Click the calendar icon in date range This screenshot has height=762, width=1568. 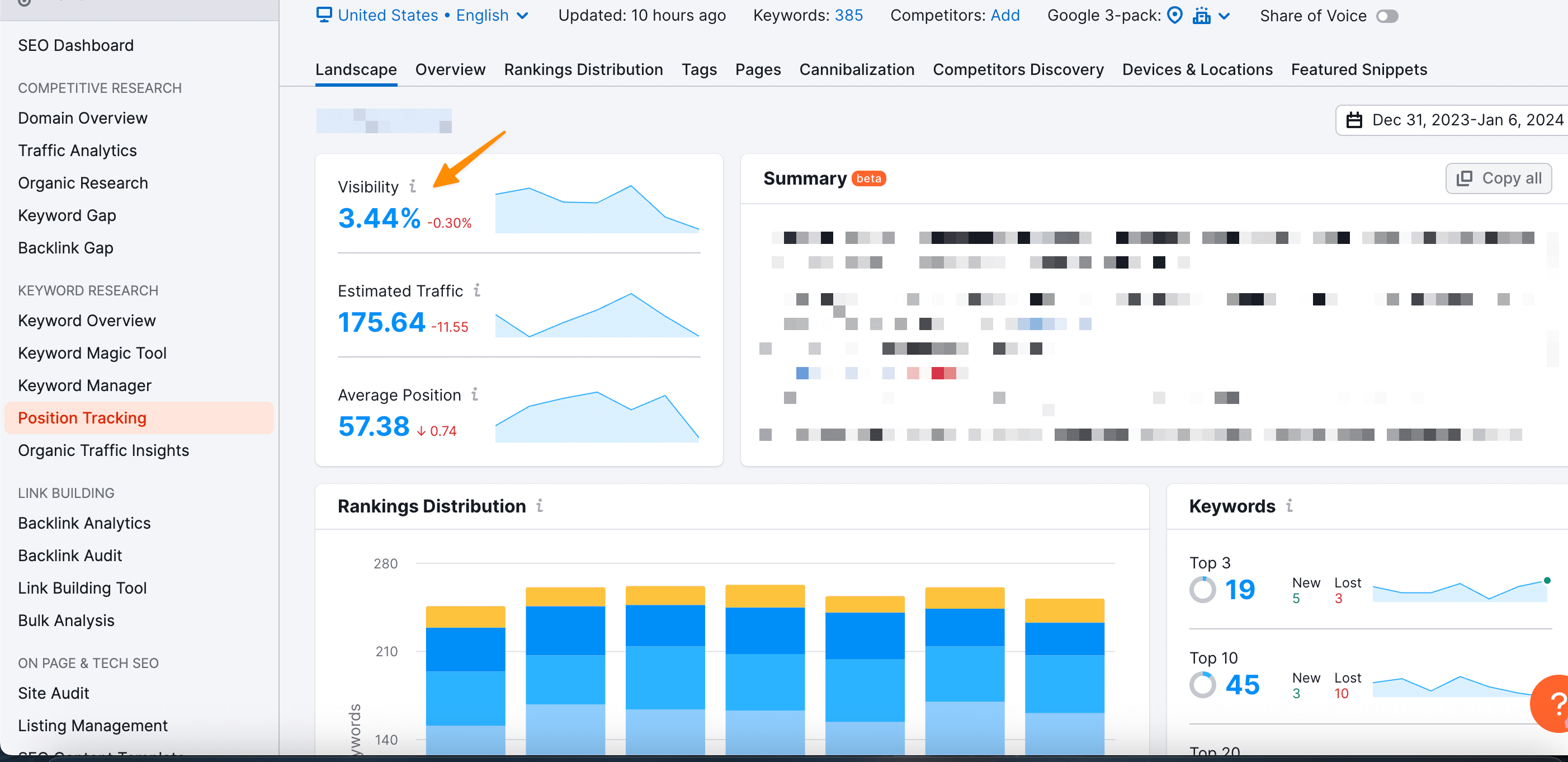(1354, 120)
